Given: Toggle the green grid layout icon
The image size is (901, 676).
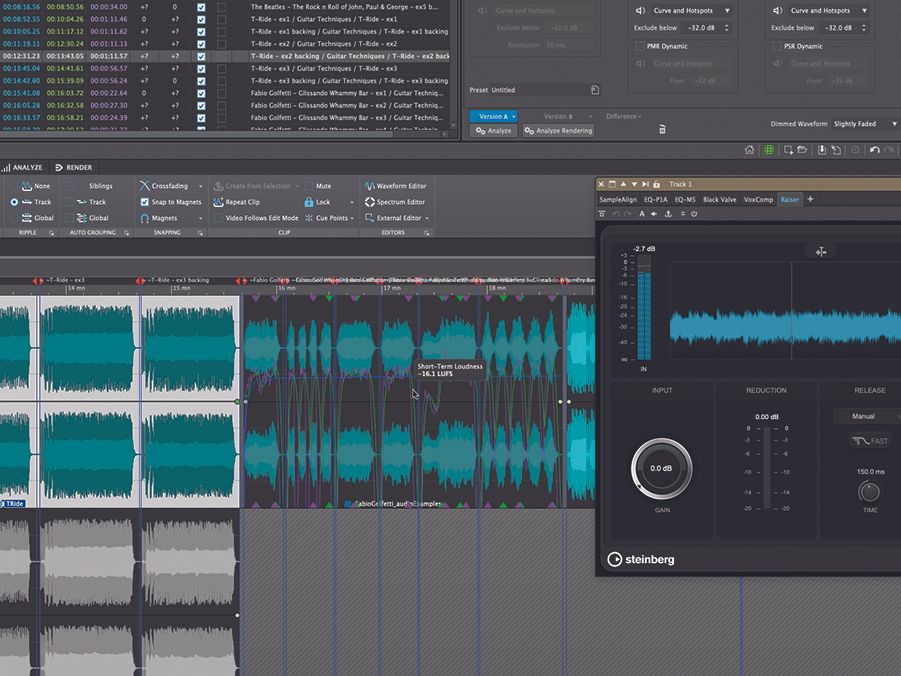Looking at the screenshot, I should (769, 150).
